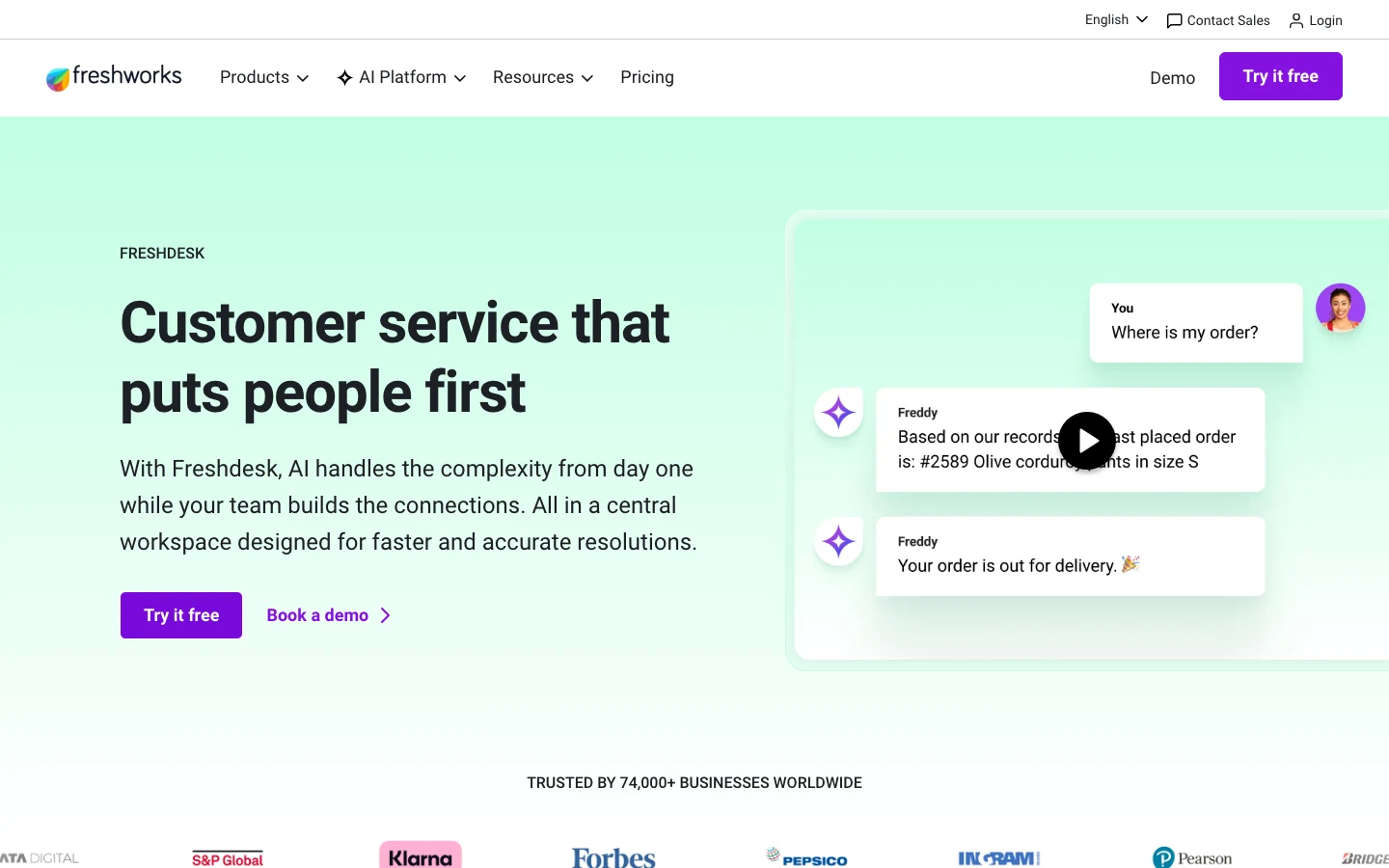Screen dimensions: 1389x868
Task: Click the 'With Freshdesk, AI handles' paragraph
Action: [408, 505]
